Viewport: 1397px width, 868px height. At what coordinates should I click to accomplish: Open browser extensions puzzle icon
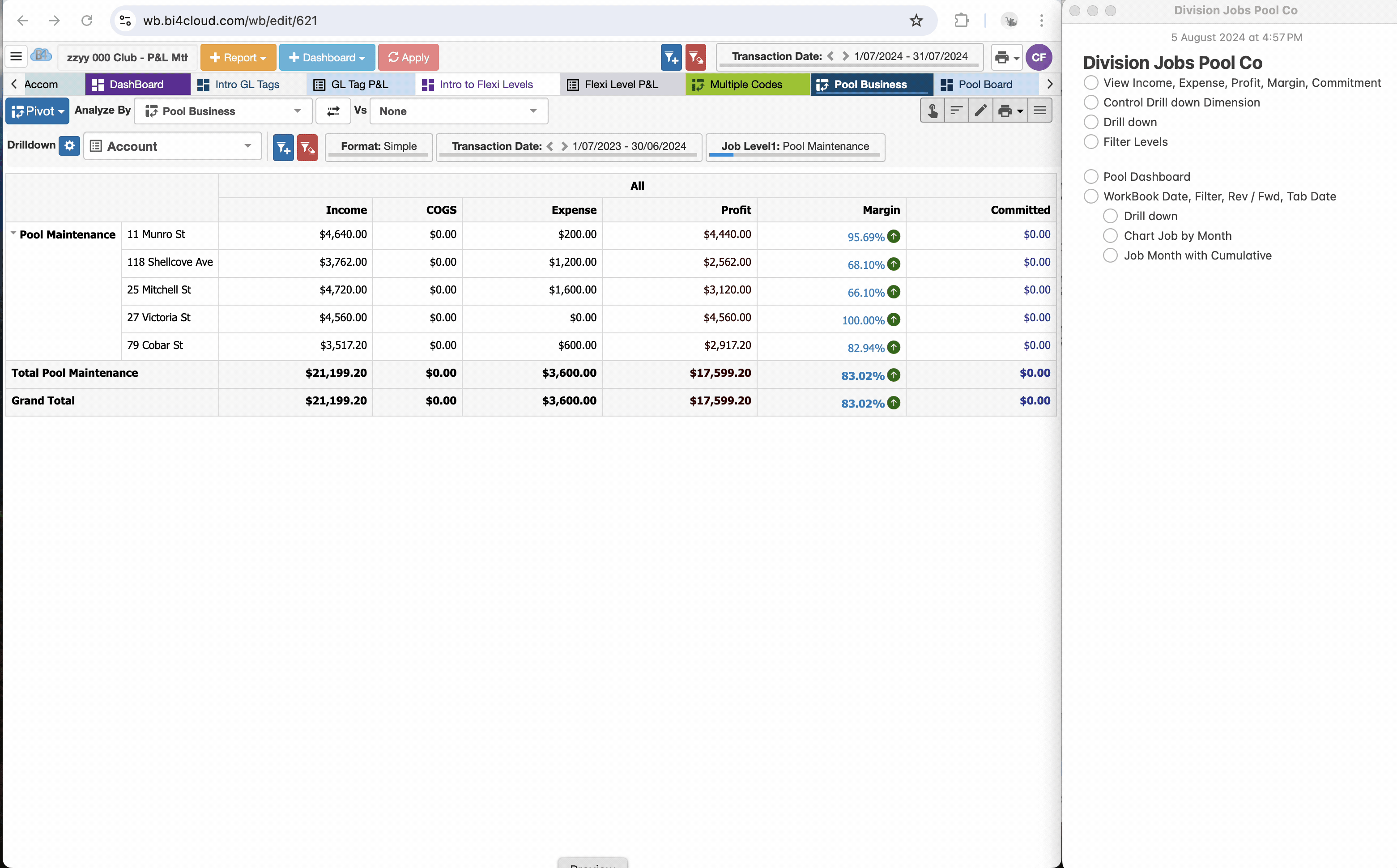point(961,21)
